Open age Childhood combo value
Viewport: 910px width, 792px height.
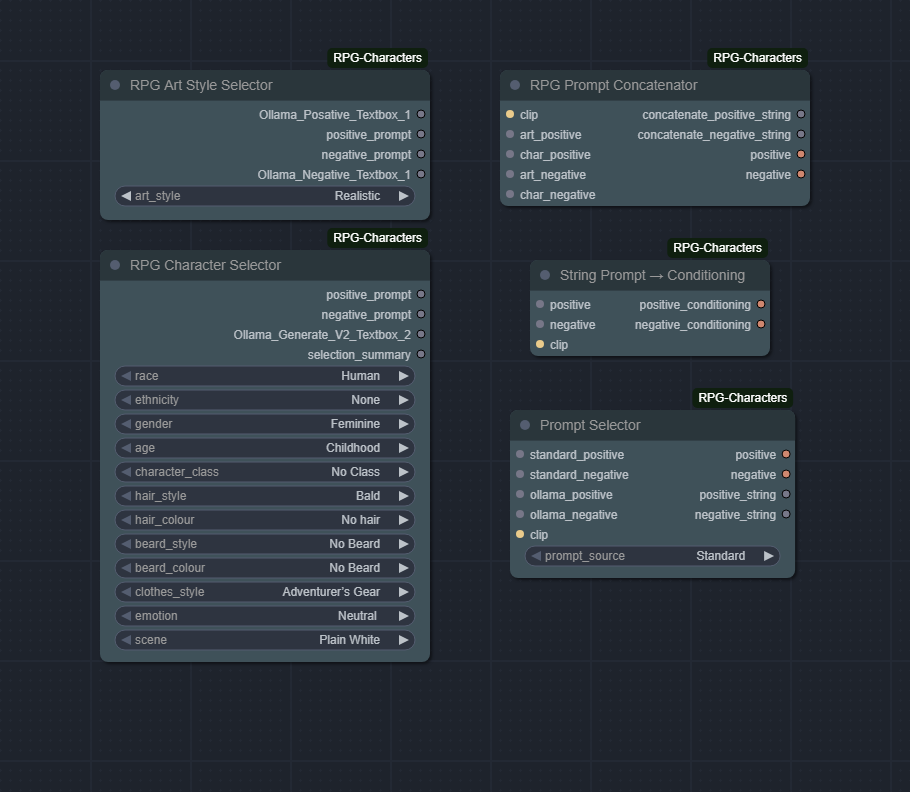point(353,448)
